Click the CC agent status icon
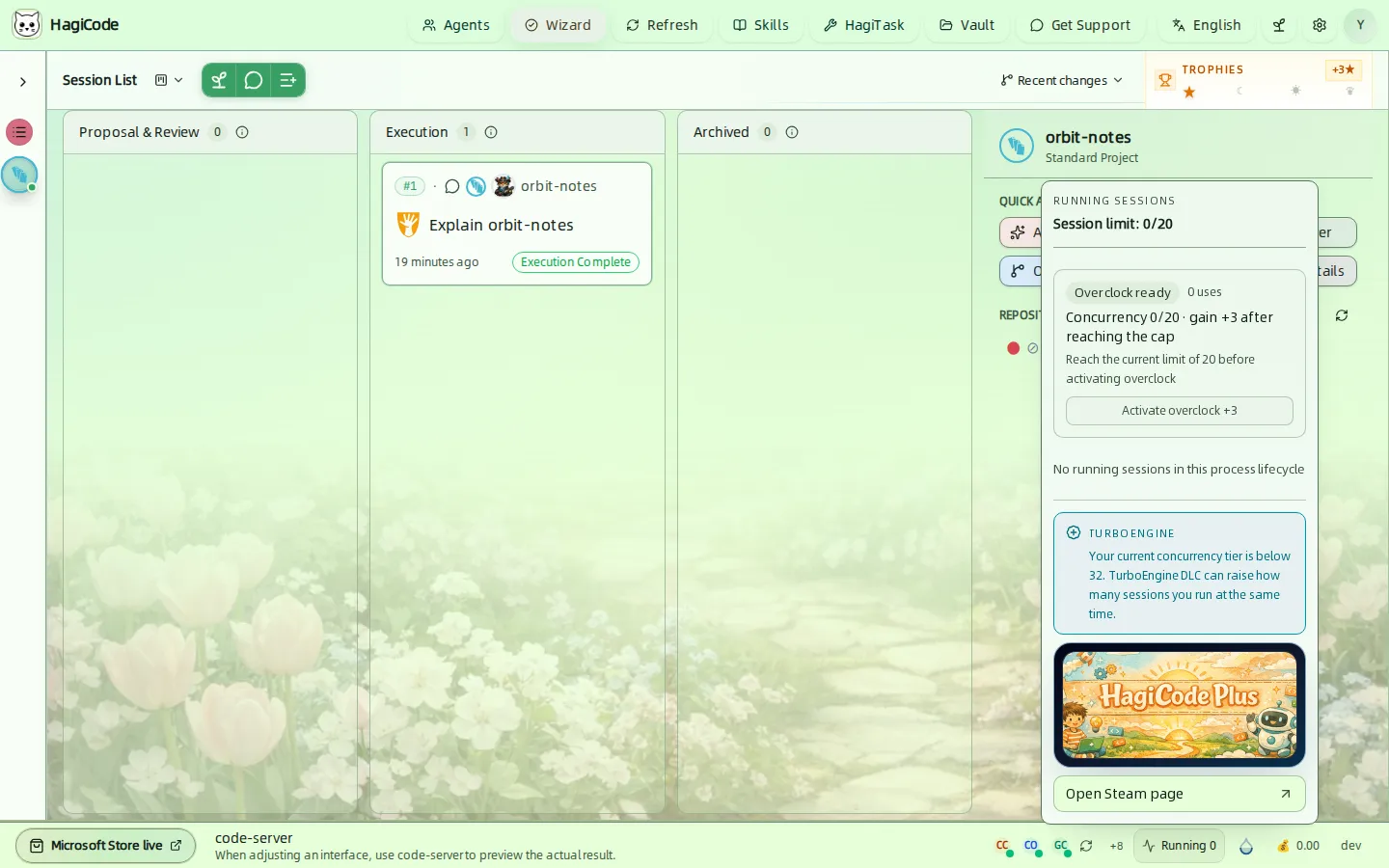Image resolution: width=1389 pixels, height=868 pixels. pyautogui.click(x=1004, y=846)
